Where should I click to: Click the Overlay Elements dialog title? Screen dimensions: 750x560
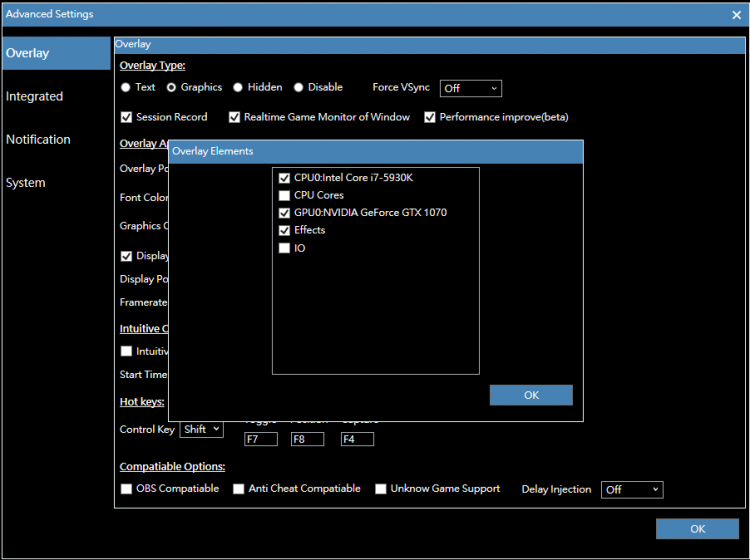coord(212,151)
